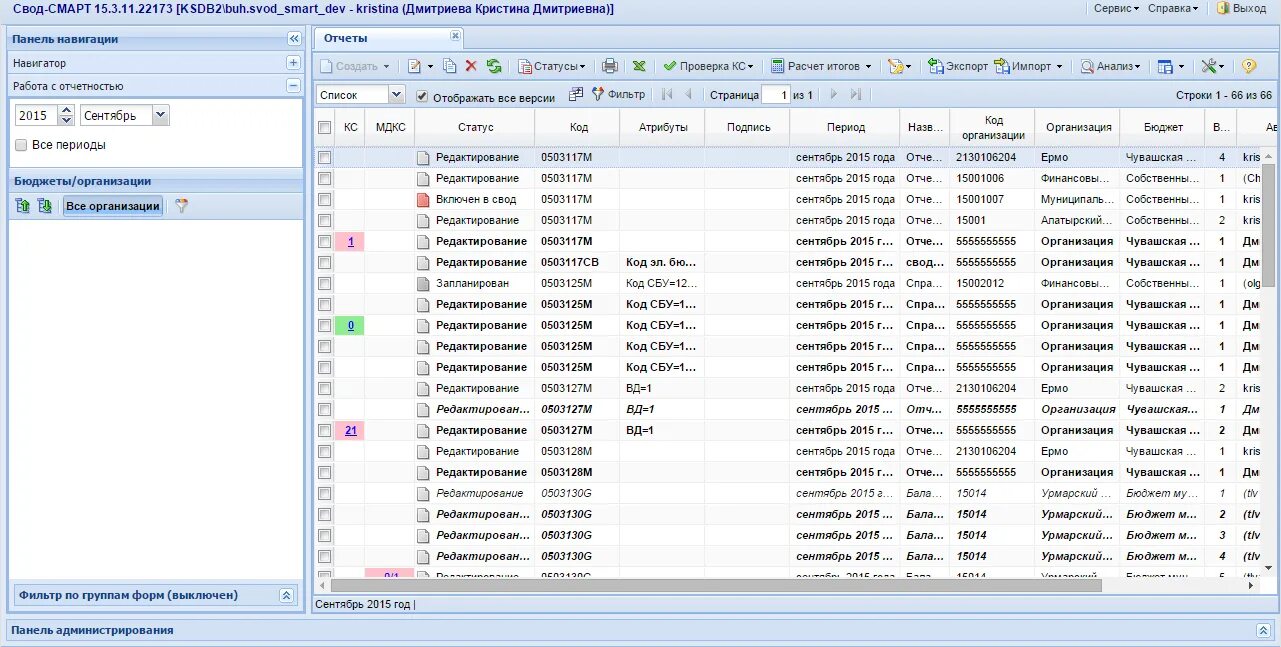
Task: Go to last page navigation icon
Action: (x=855, y=94)
